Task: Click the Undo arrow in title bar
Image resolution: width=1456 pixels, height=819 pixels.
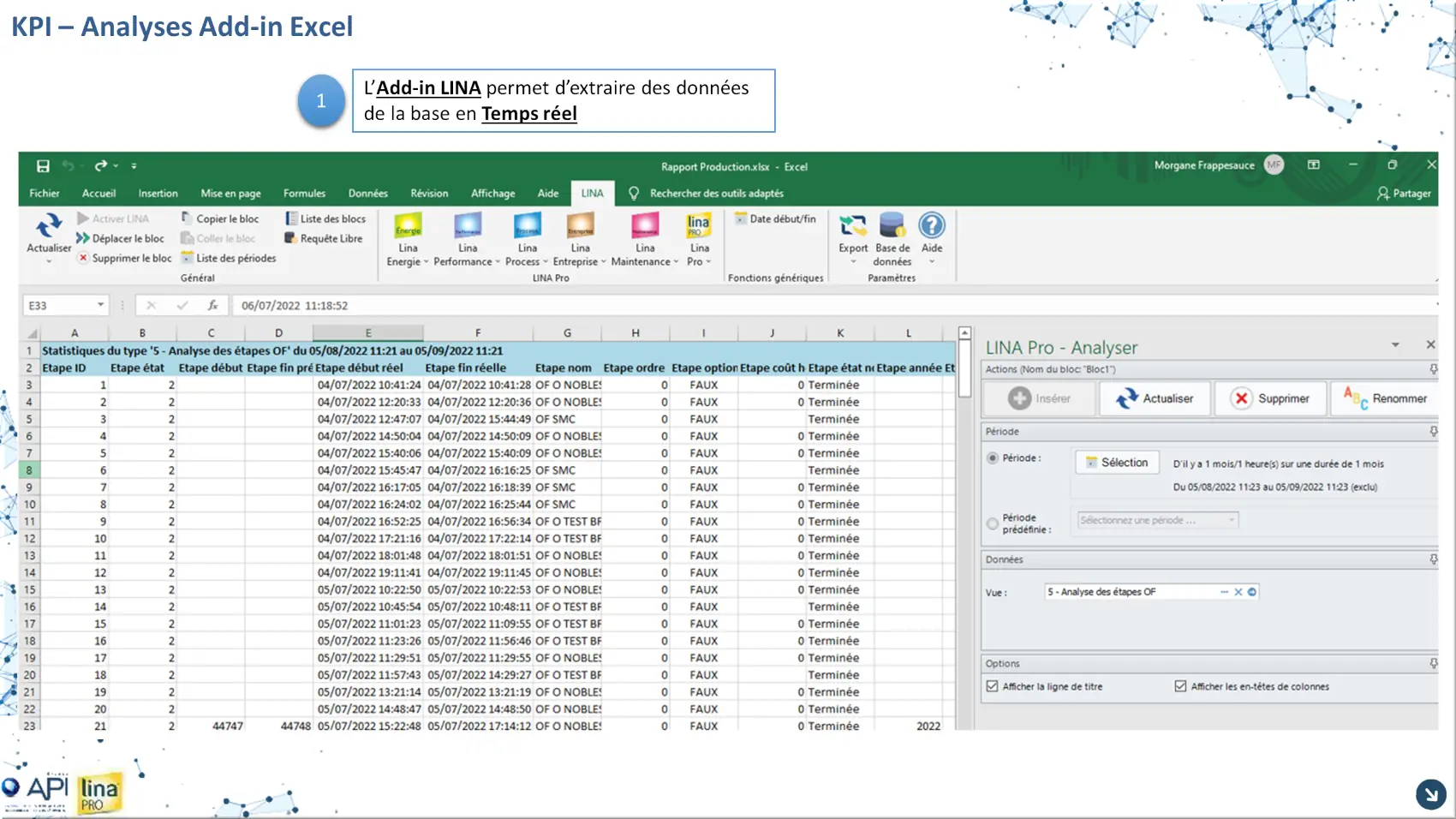Action: (68, 165)
